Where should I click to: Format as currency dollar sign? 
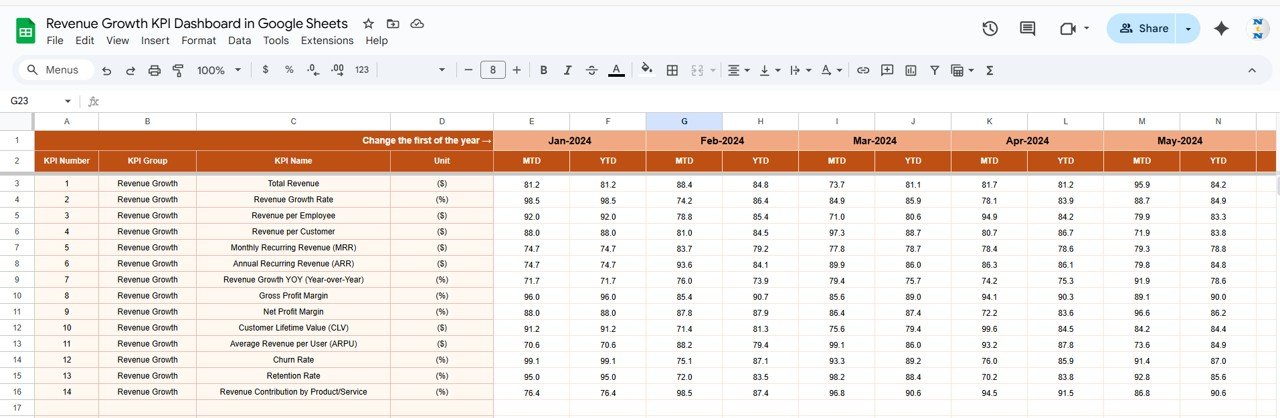[265, 70]
